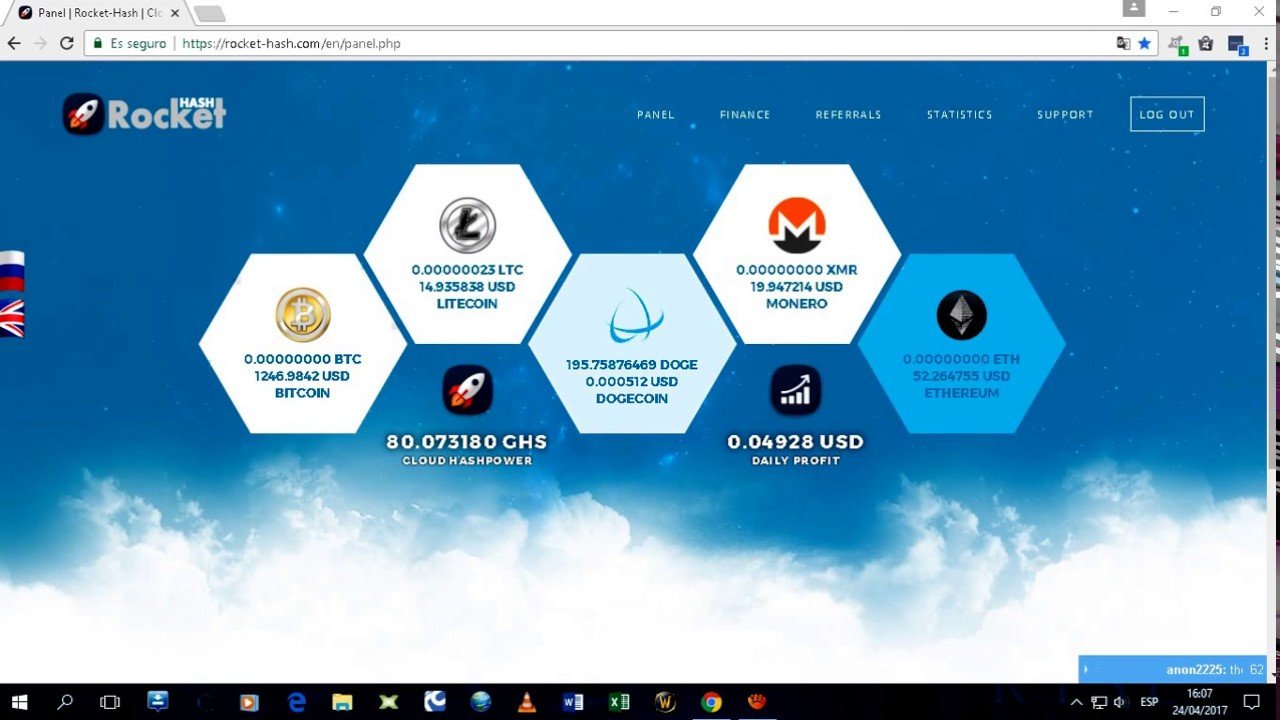Screen dimensions: 1280x720
Task: Click the Bitcoin coin icon
Action: point(303,314)
